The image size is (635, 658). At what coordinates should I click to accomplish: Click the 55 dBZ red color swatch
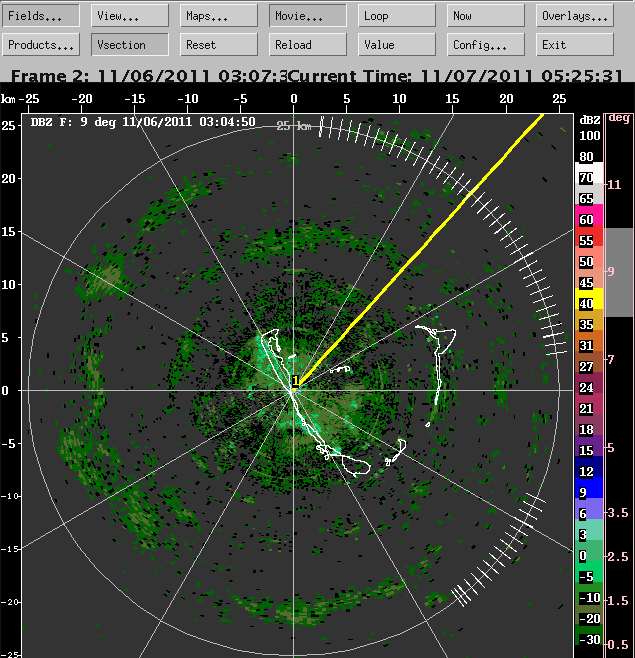pos(589,236)
